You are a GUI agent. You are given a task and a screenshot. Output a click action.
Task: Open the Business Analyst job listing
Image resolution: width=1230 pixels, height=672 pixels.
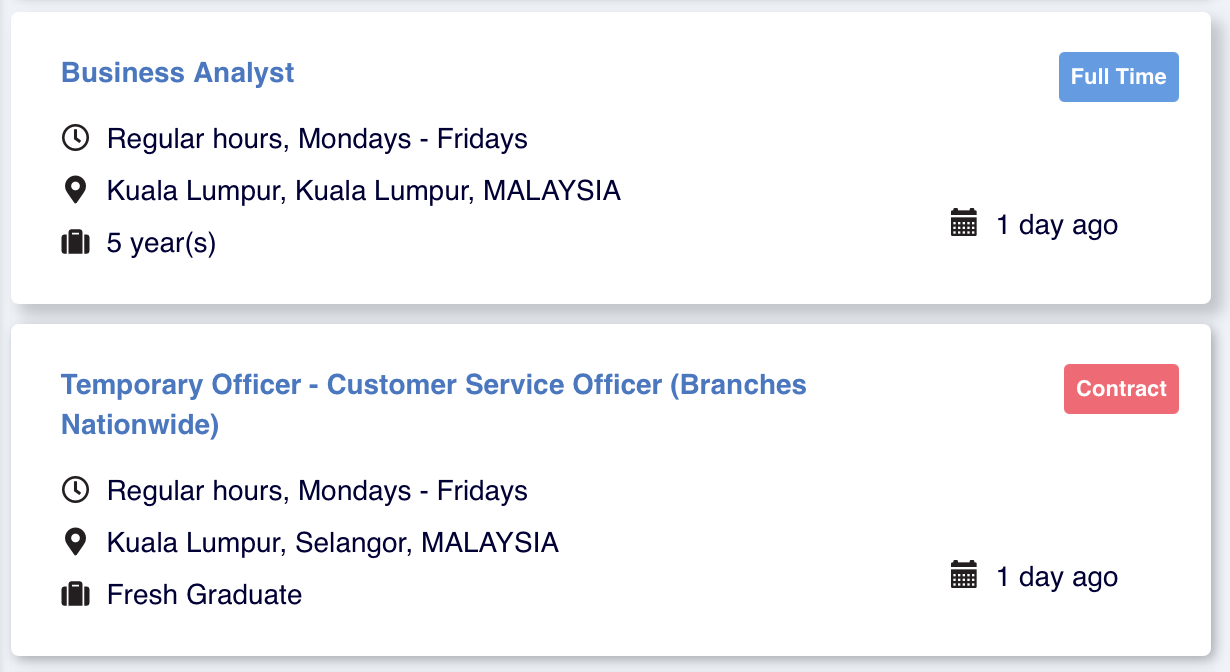pyautogui.click(x=178, y=73)
